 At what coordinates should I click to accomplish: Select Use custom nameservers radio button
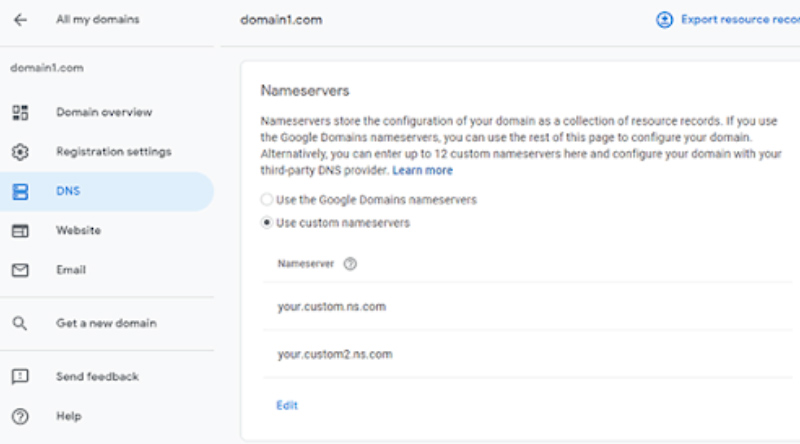tap(266, 223)
